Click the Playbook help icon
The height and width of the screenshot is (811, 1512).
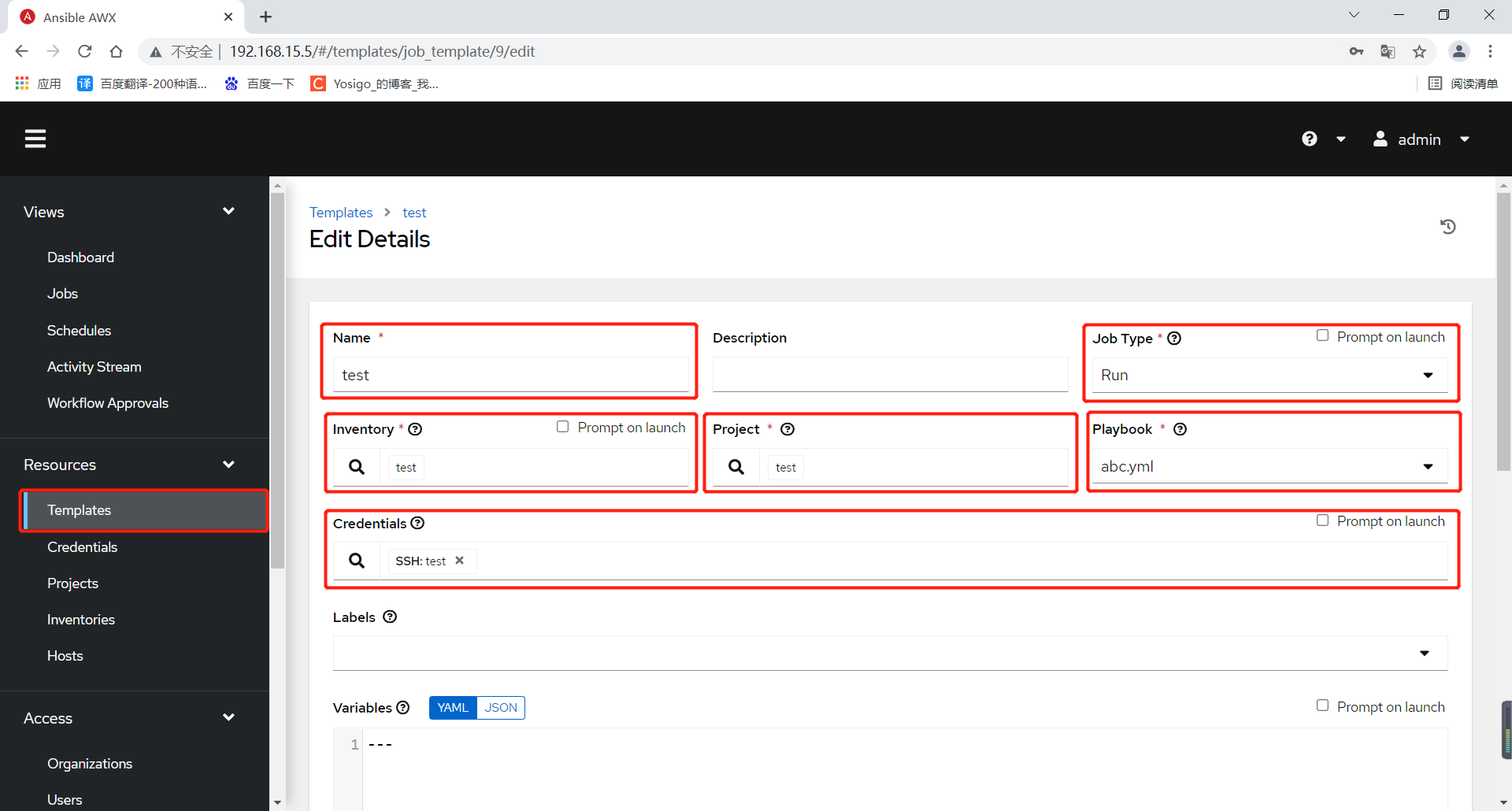1180,429
